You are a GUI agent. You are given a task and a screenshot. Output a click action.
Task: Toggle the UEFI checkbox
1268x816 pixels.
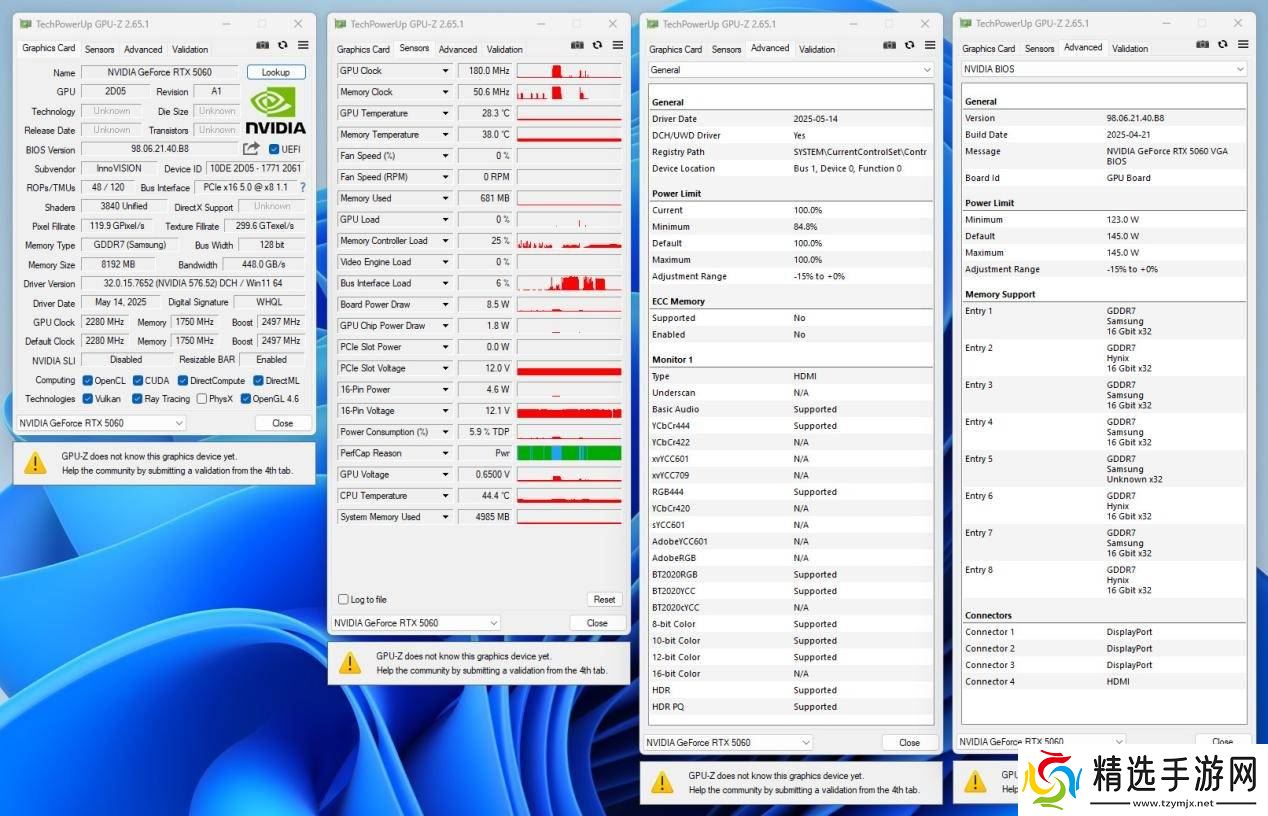(274, 149)
